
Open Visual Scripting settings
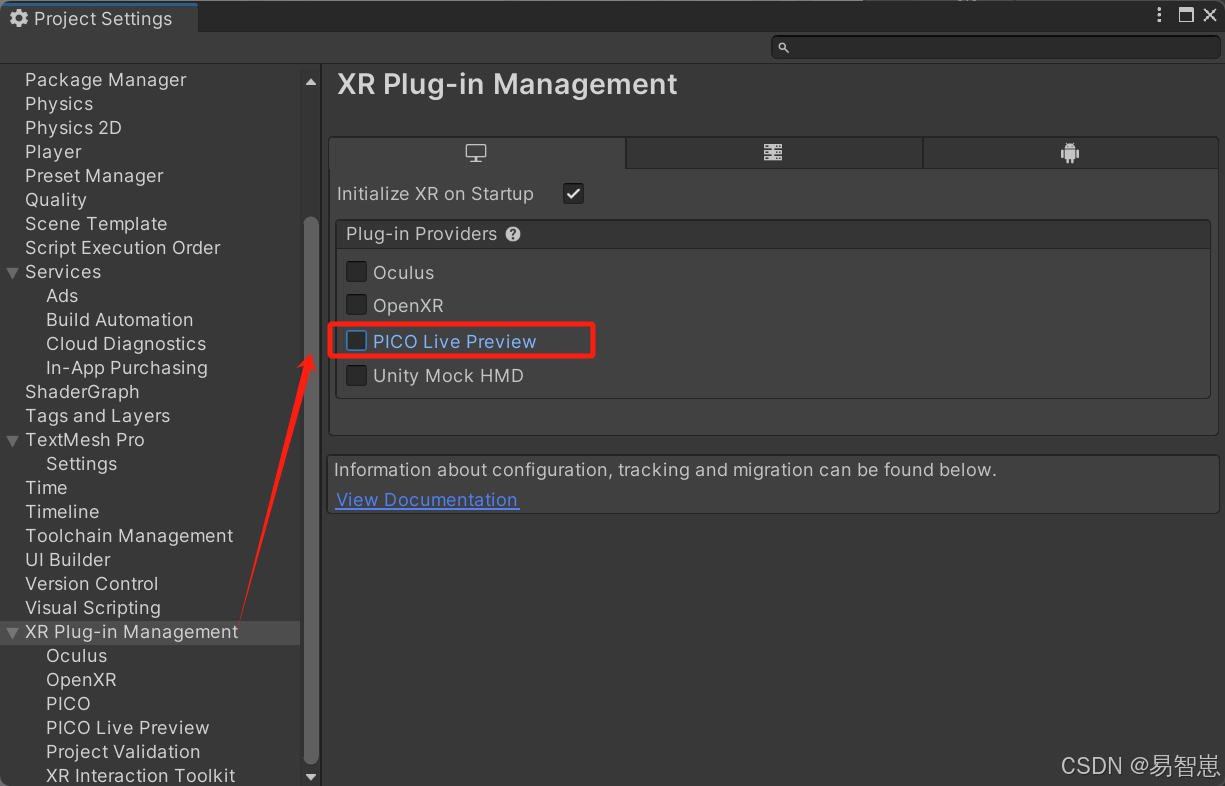[x=93, y=608]
